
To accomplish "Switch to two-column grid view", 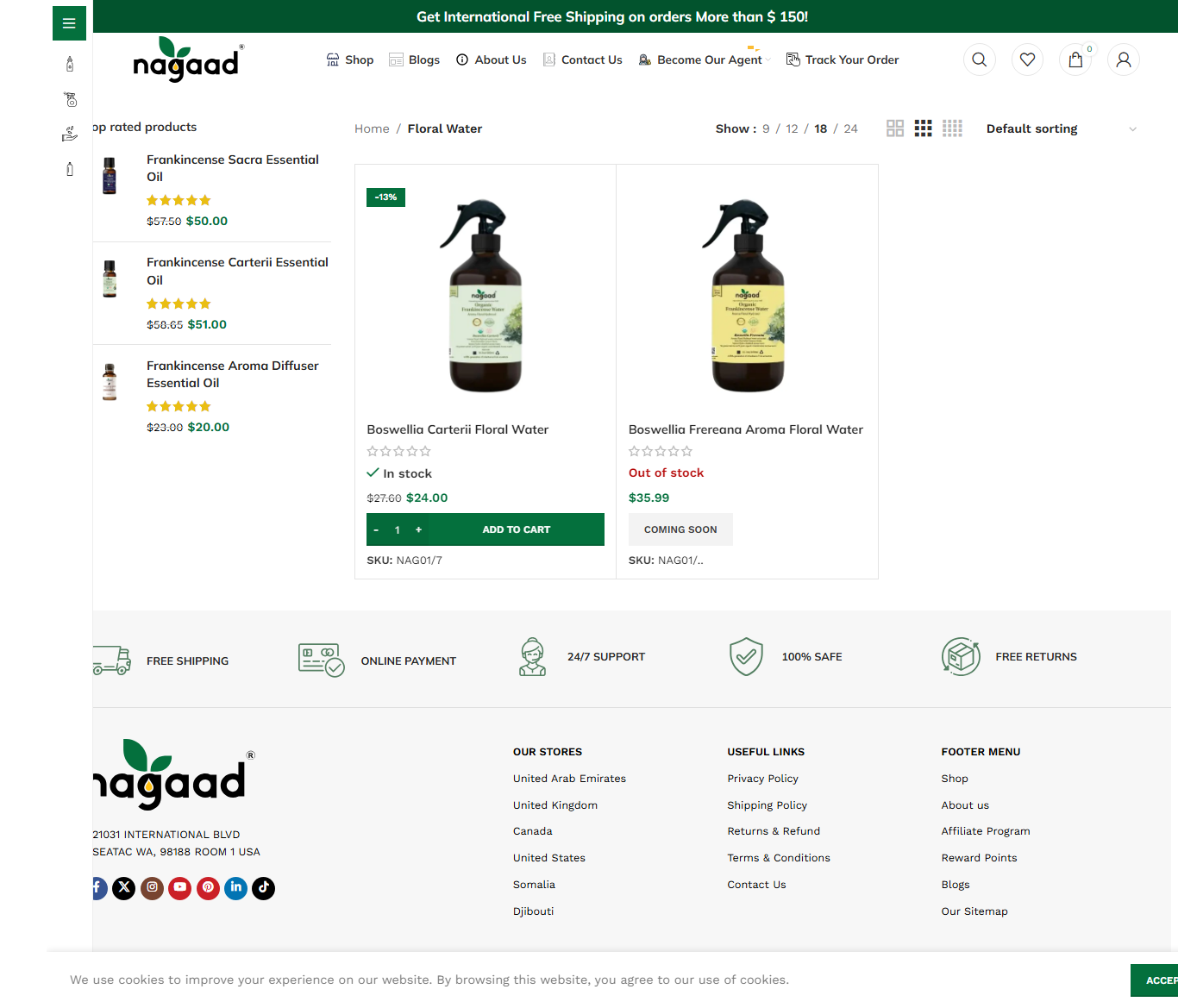I will coord(895,128).
